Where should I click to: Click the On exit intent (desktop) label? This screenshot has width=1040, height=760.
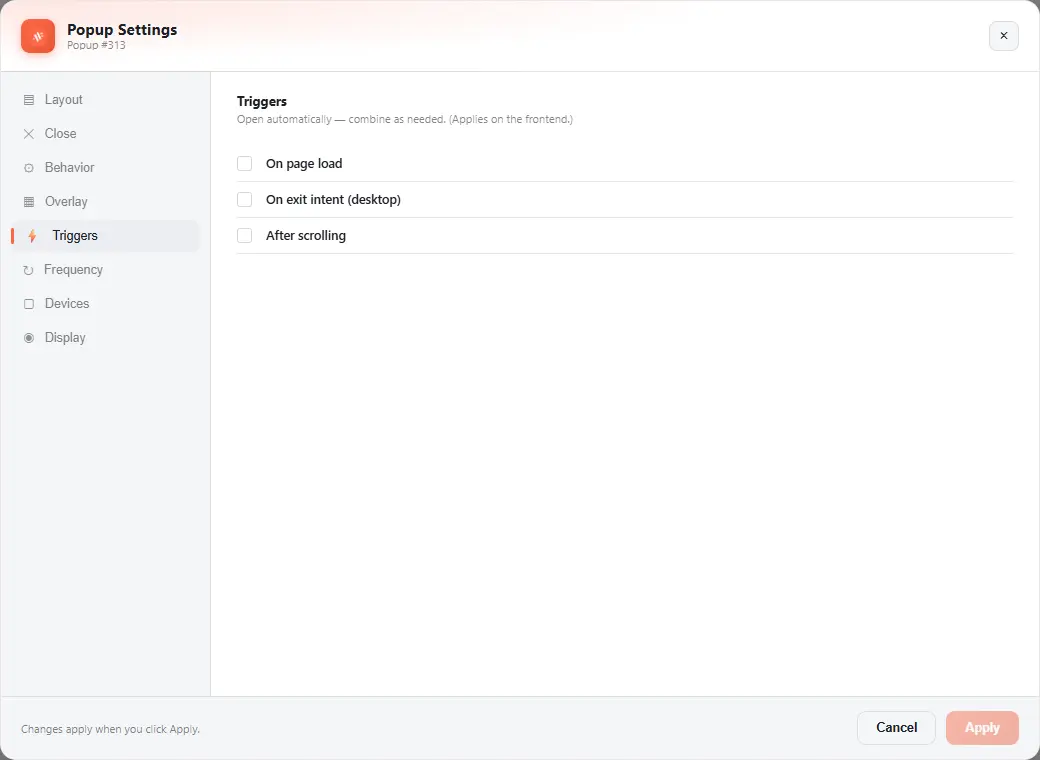point(333,200)
